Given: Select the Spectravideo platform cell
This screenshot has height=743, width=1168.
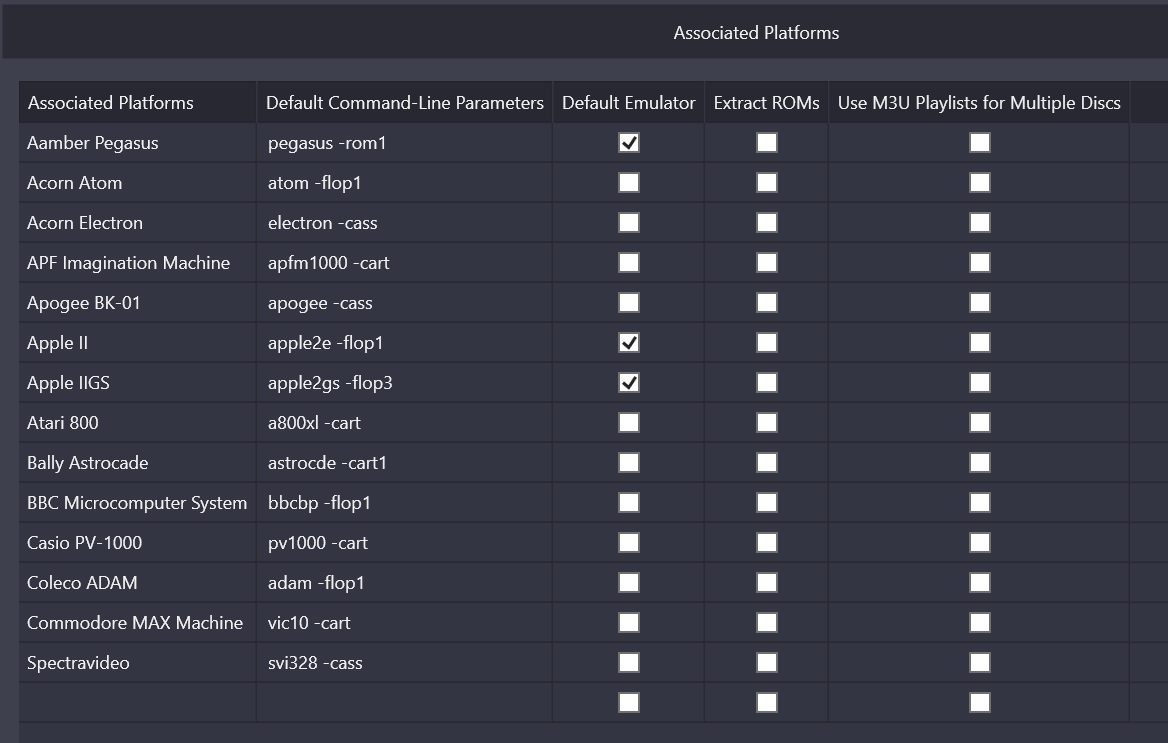Looking at the screenshot, I should click(x=138, y=663).
